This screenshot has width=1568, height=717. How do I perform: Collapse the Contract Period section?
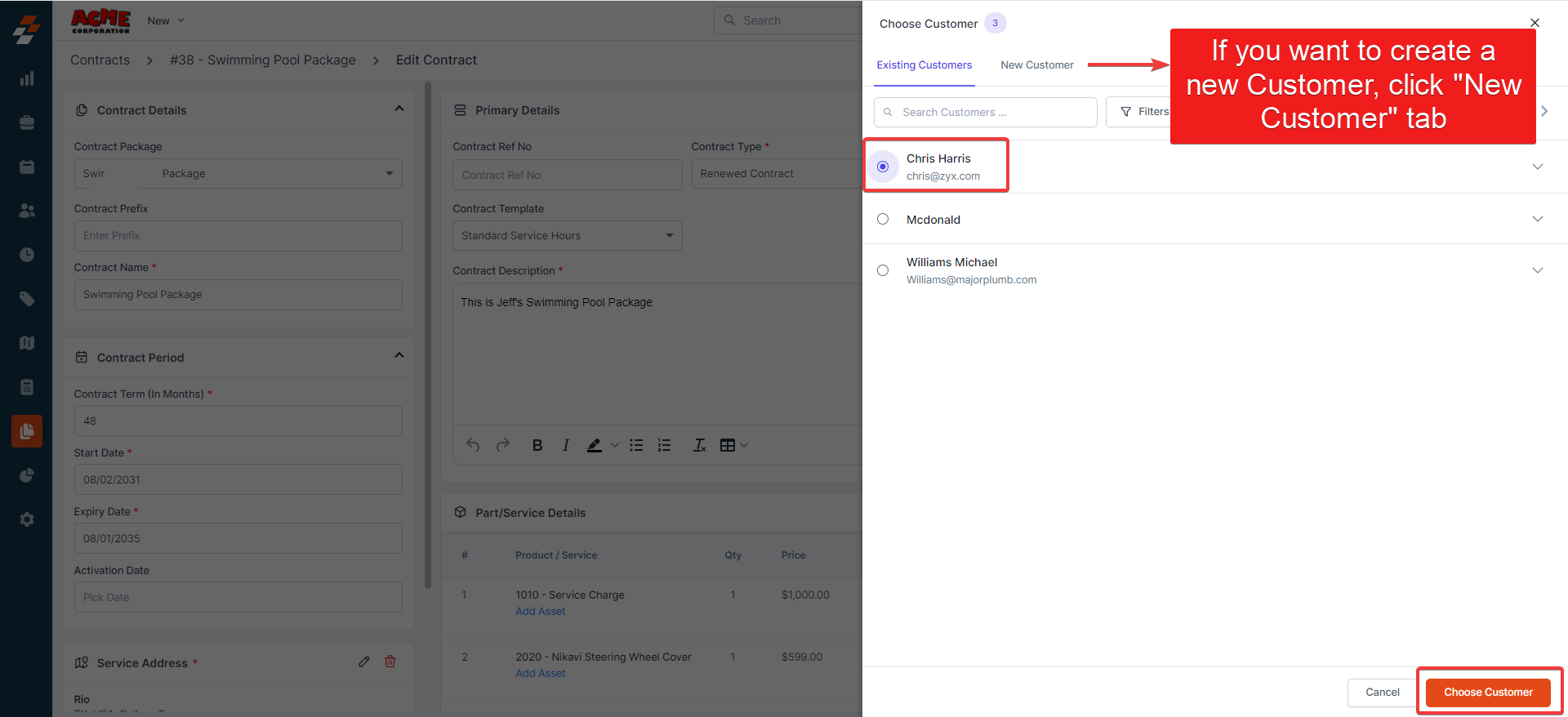click(399, 355)
